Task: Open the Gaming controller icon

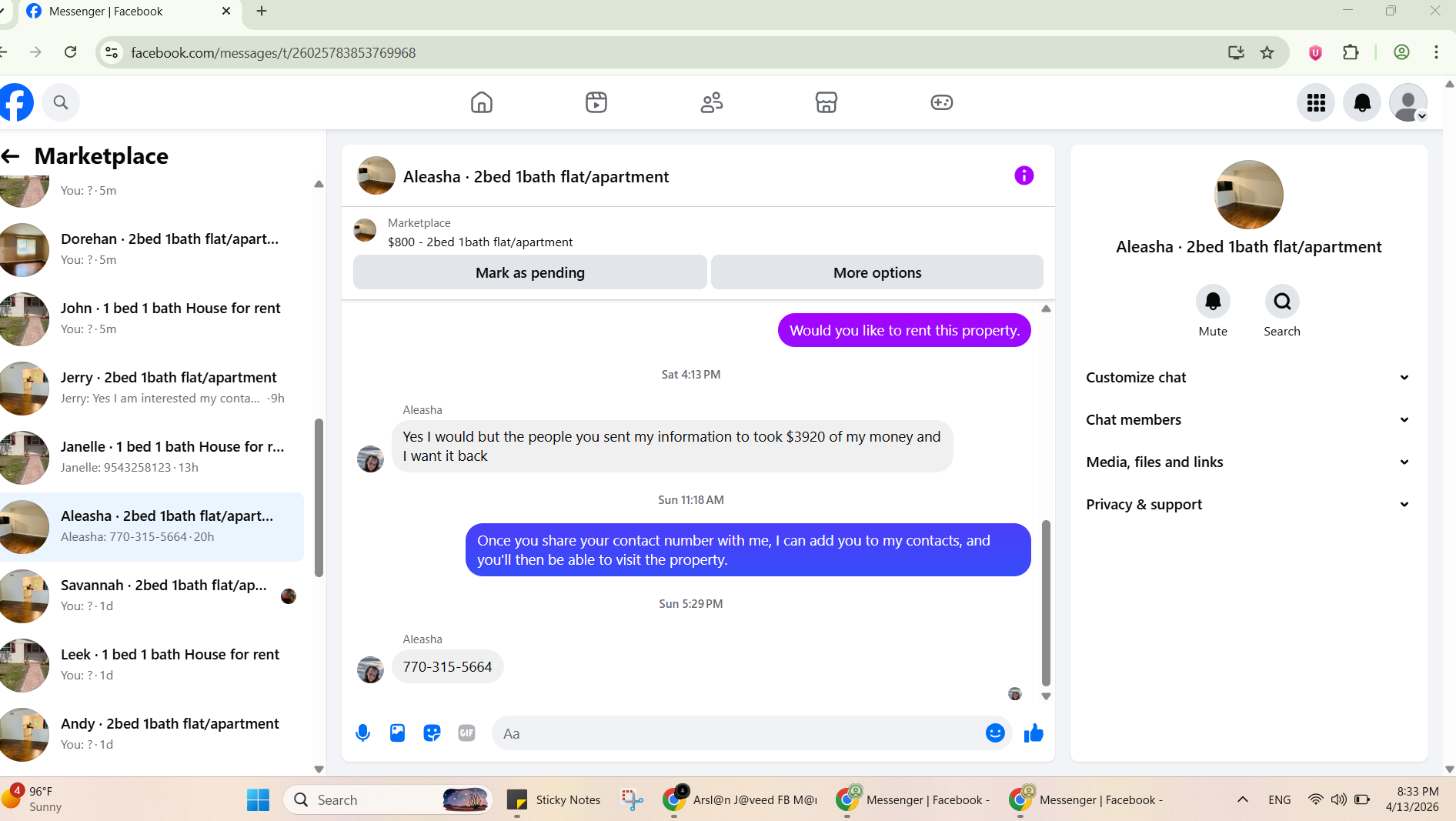Action: point(941,102)
